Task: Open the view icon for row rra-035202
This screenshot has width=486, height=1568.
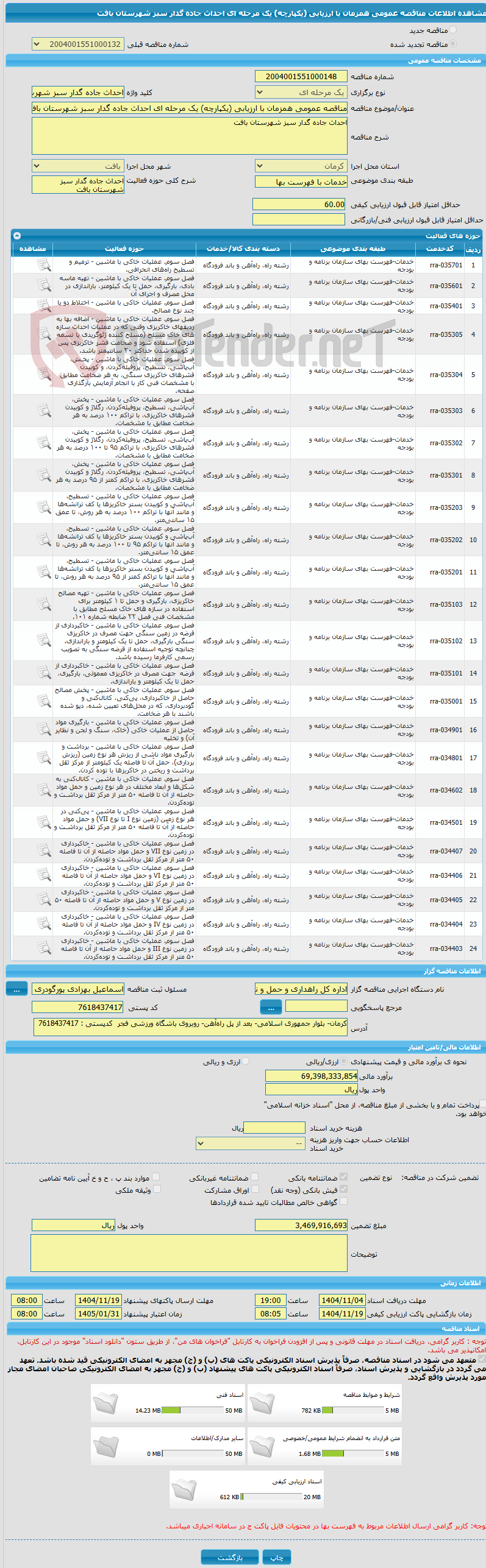Action: pyautogui.click(x=44, y=540)
